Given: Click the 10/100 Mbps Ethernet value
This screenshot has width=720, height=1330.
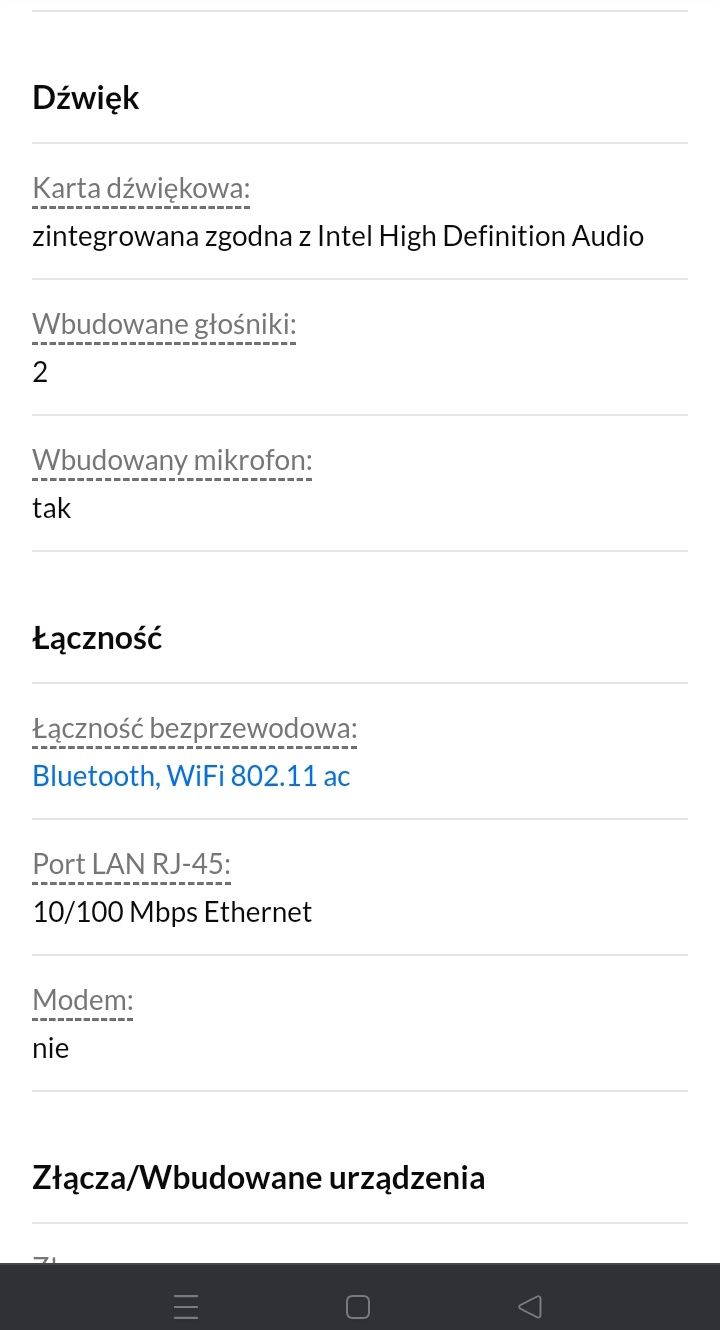Looking at the screenshot, I should click(172, 912).
